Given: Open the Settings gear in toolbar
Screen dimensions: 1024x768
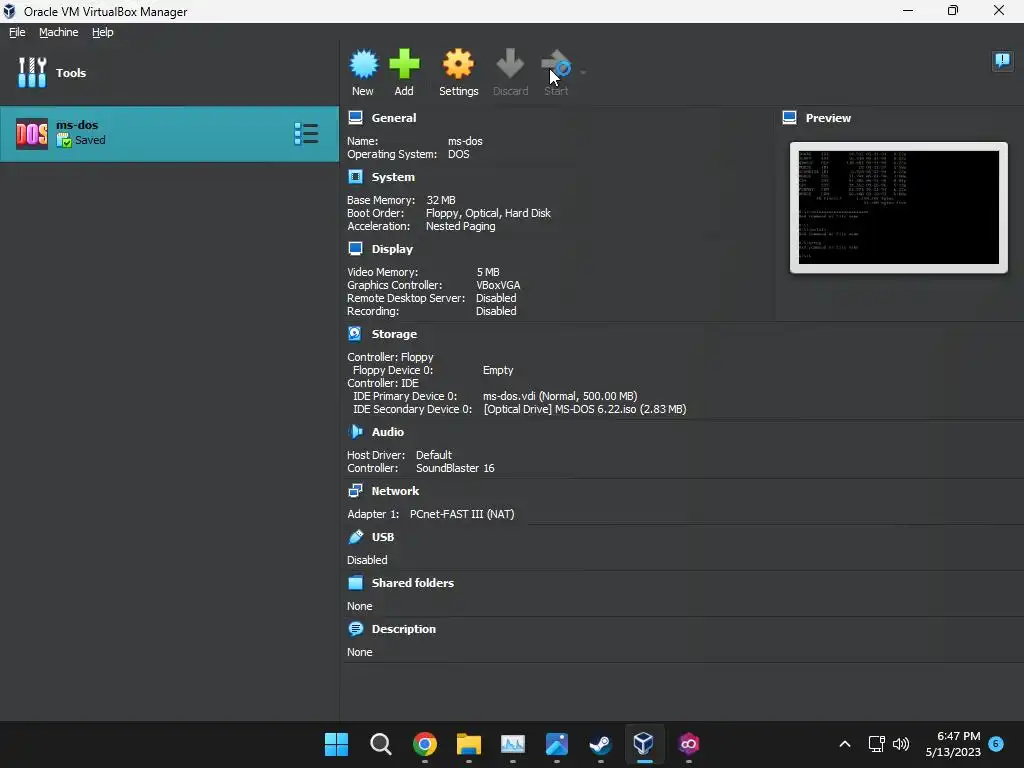Looking at the screenshot, I should (458, 64).
